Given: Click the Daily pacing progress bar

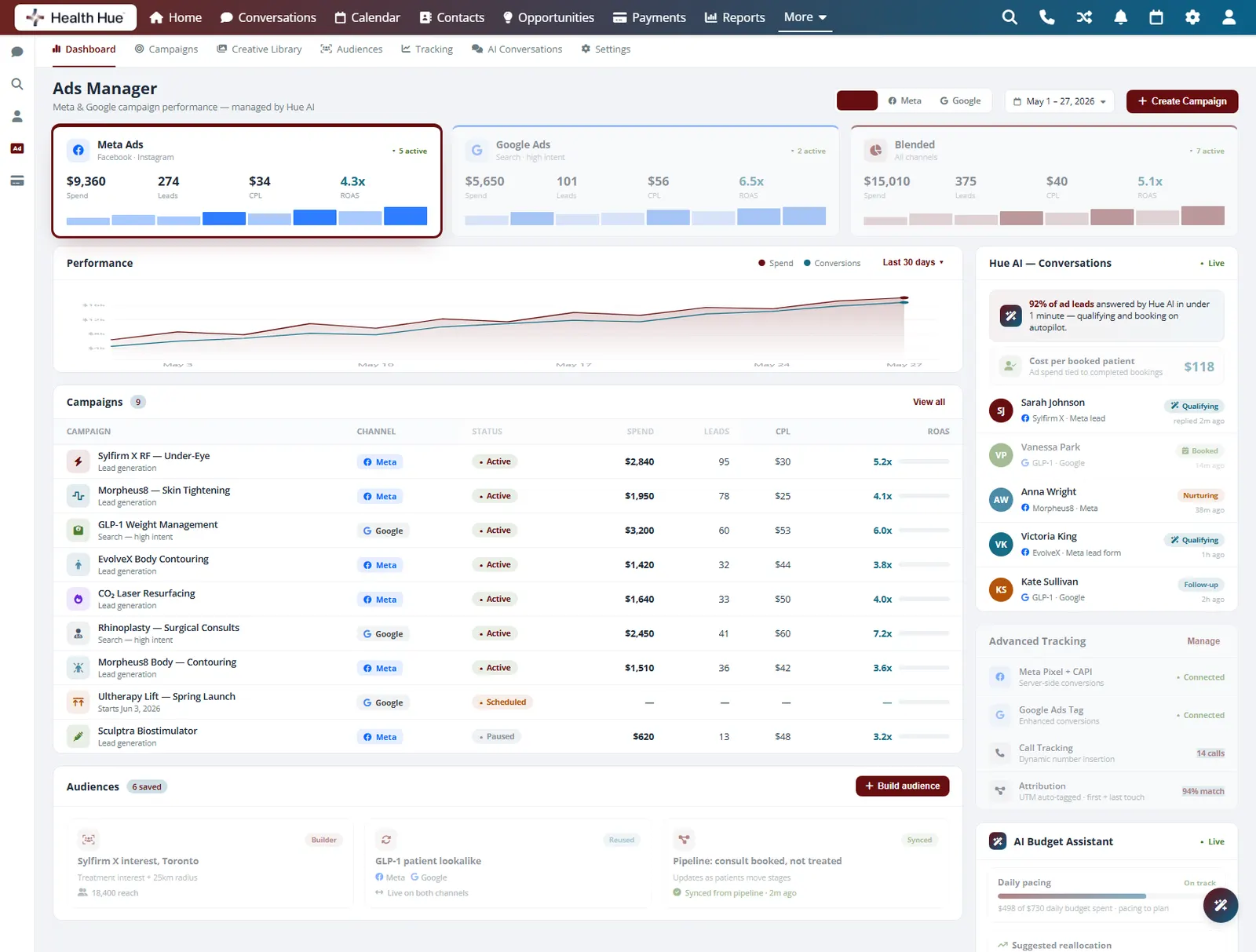Looking at the screenshot, I should click(x=1105, y=895).
